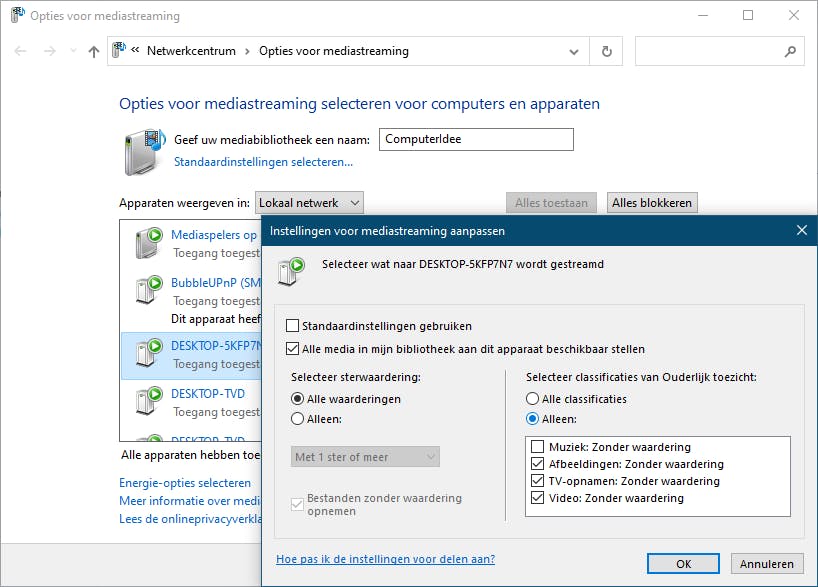This screenshot has width=818, height=587.
Task: Open the Standaardinstellingen selecteren link
Action: [x=263, y=162]
